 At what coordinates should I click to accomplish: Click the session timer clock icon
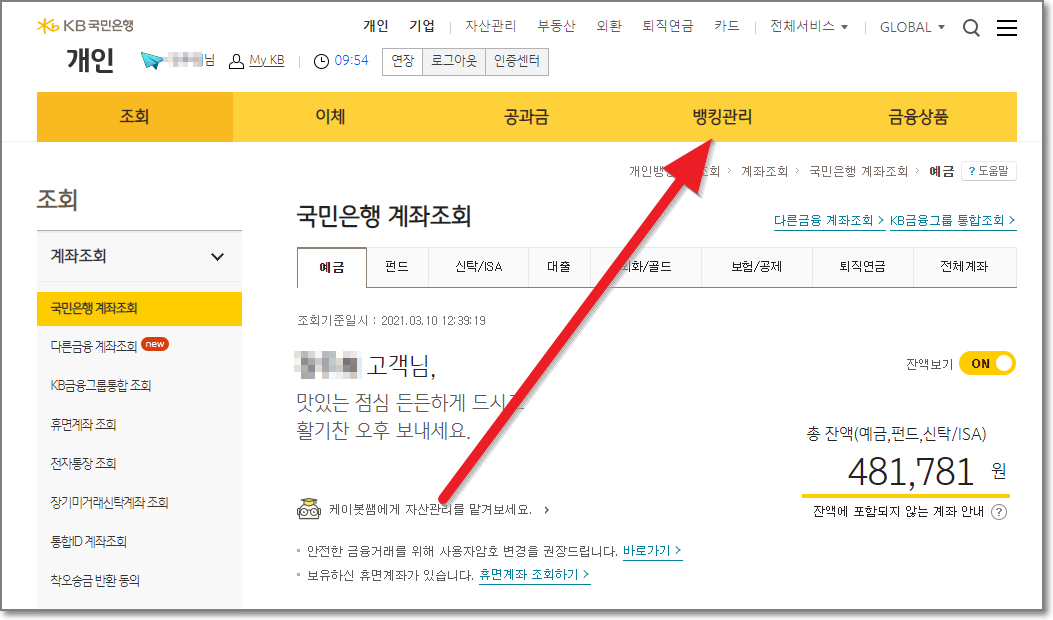click(x=321, y=61)
